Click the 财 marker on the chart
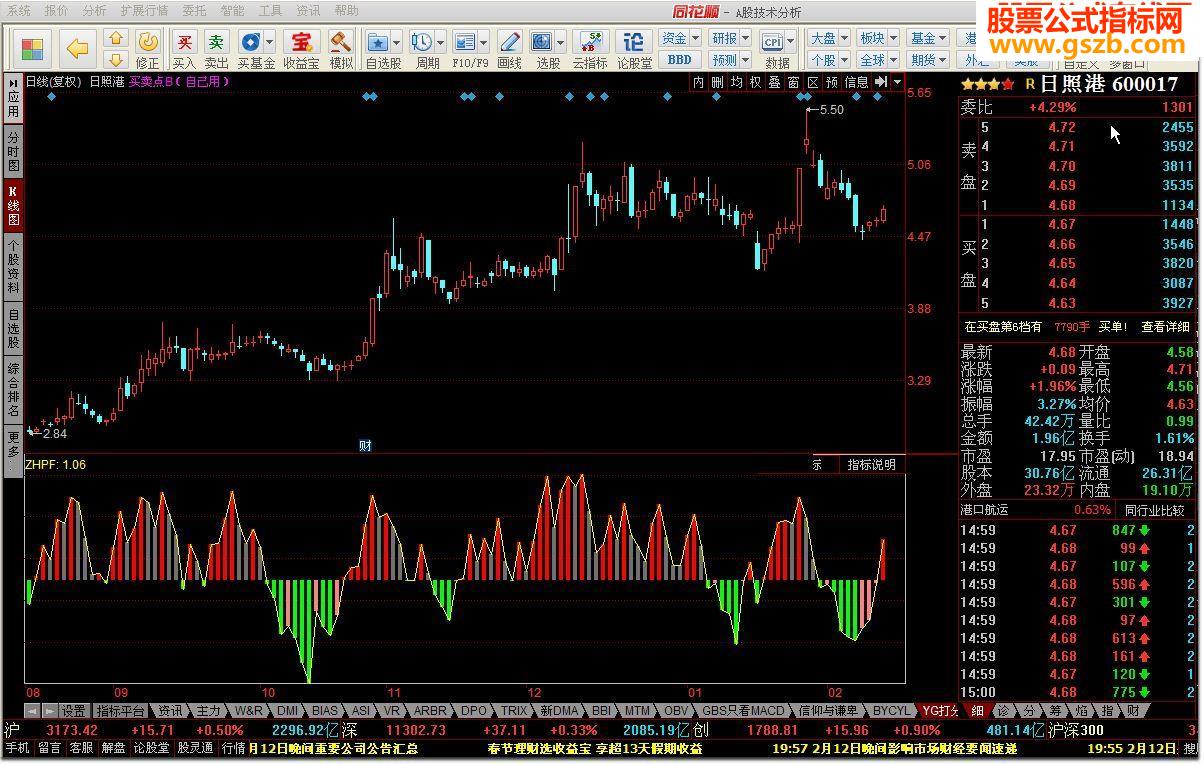Viewport: 1204px width, 764px height. (365, 445)
